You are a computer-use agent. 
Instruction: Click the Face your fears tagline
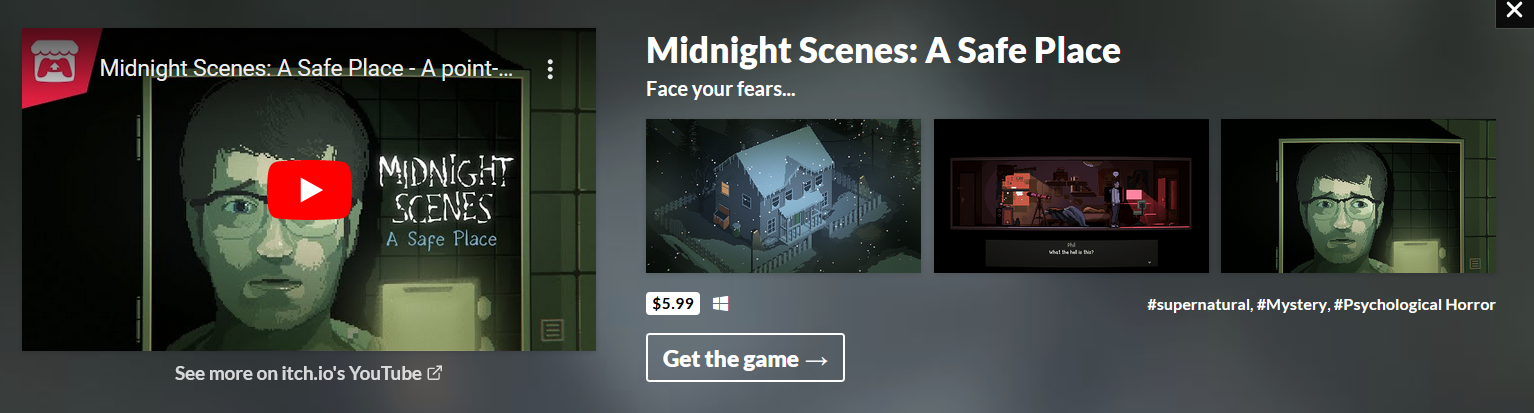click(720, 90)
